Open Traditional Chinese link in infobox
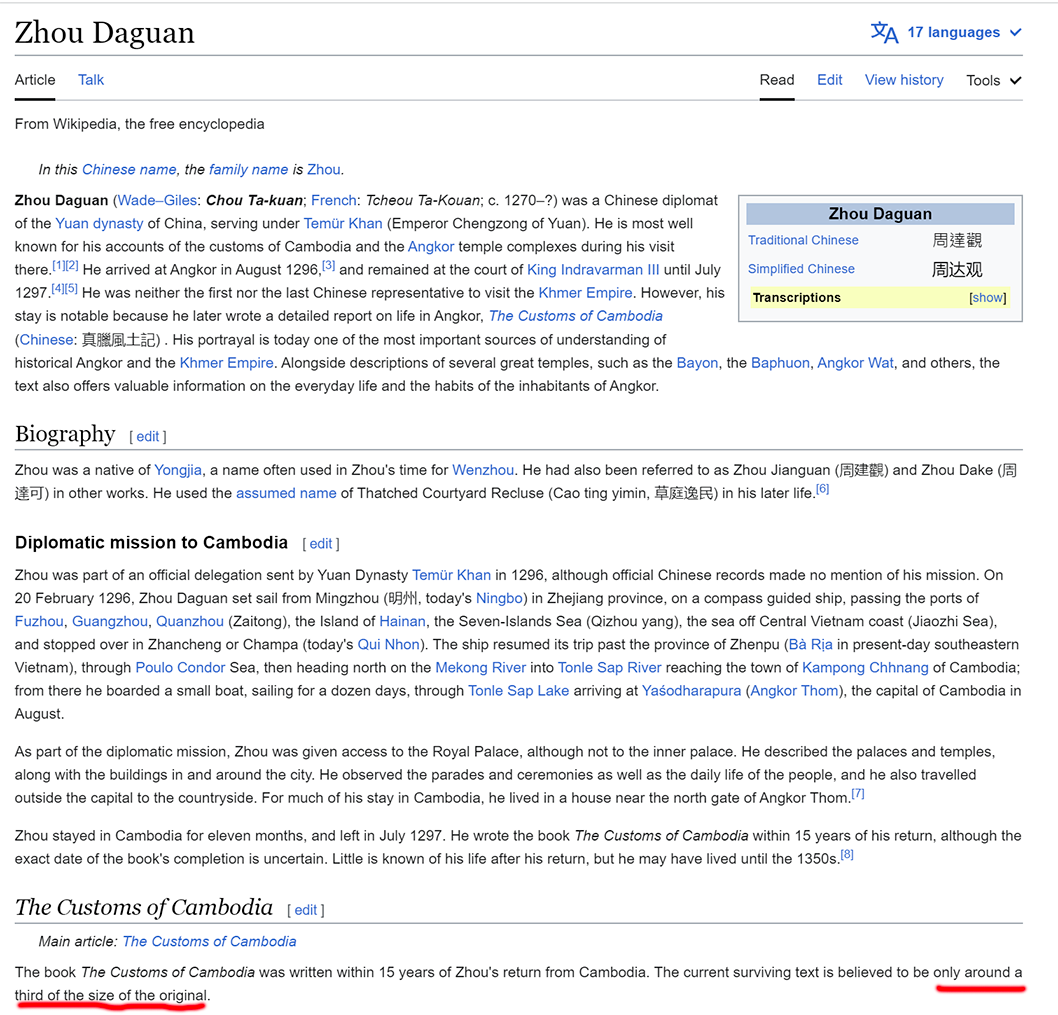 pos(803,240)
